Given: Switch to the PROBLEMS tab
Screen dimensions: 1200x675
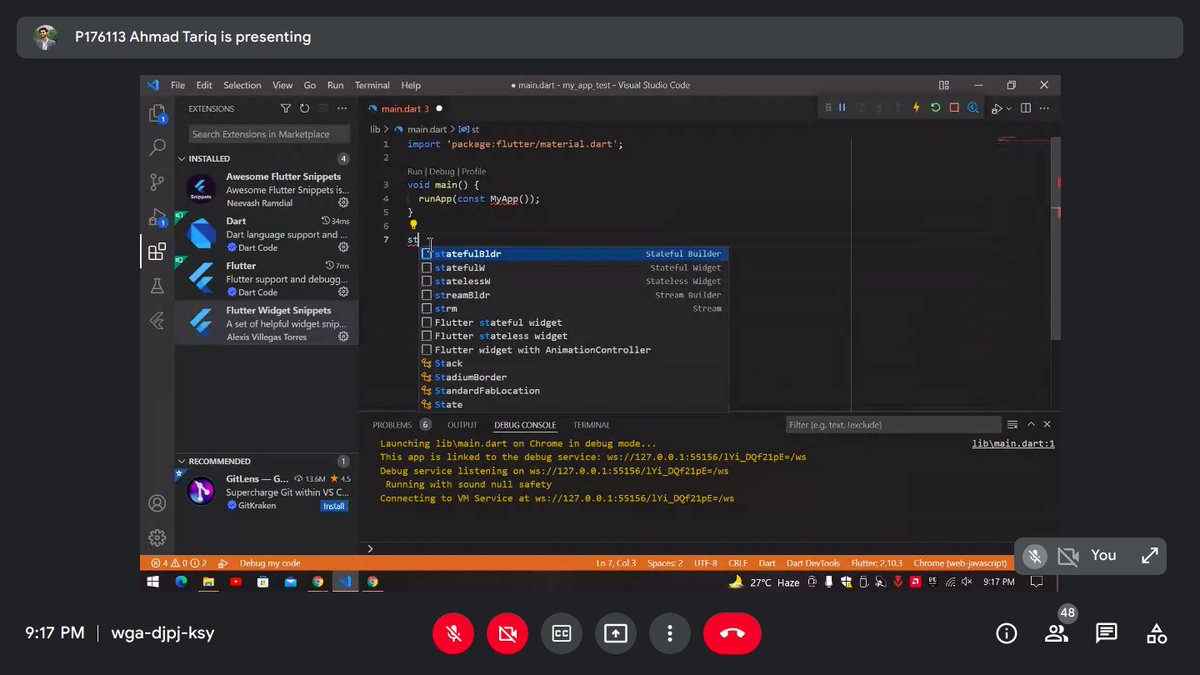Looking at the screenshot, I should click(392, 425).
